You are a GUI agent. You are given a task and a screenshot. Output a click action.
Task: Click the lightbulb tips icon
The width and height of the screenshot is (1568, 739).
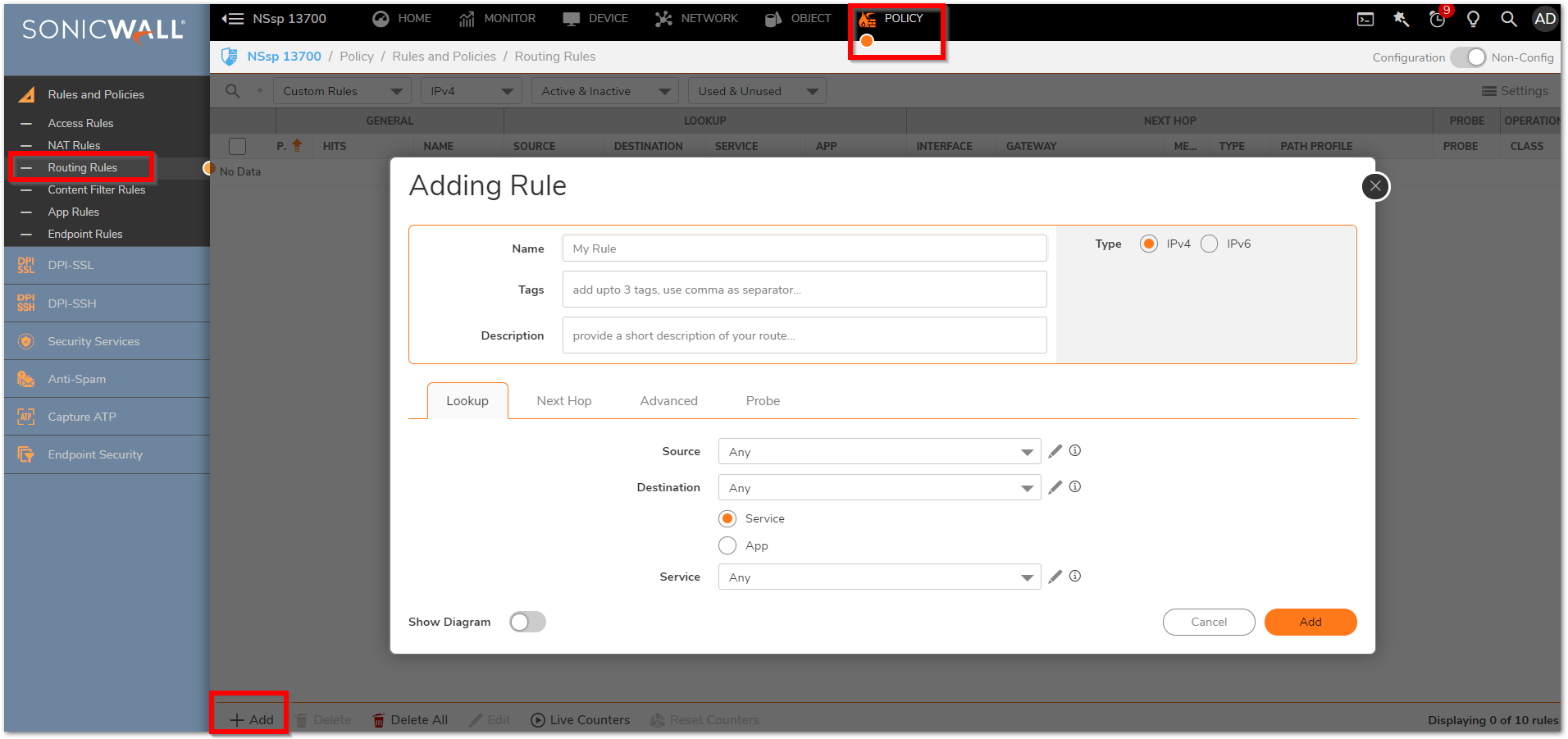pos(1473,19)
